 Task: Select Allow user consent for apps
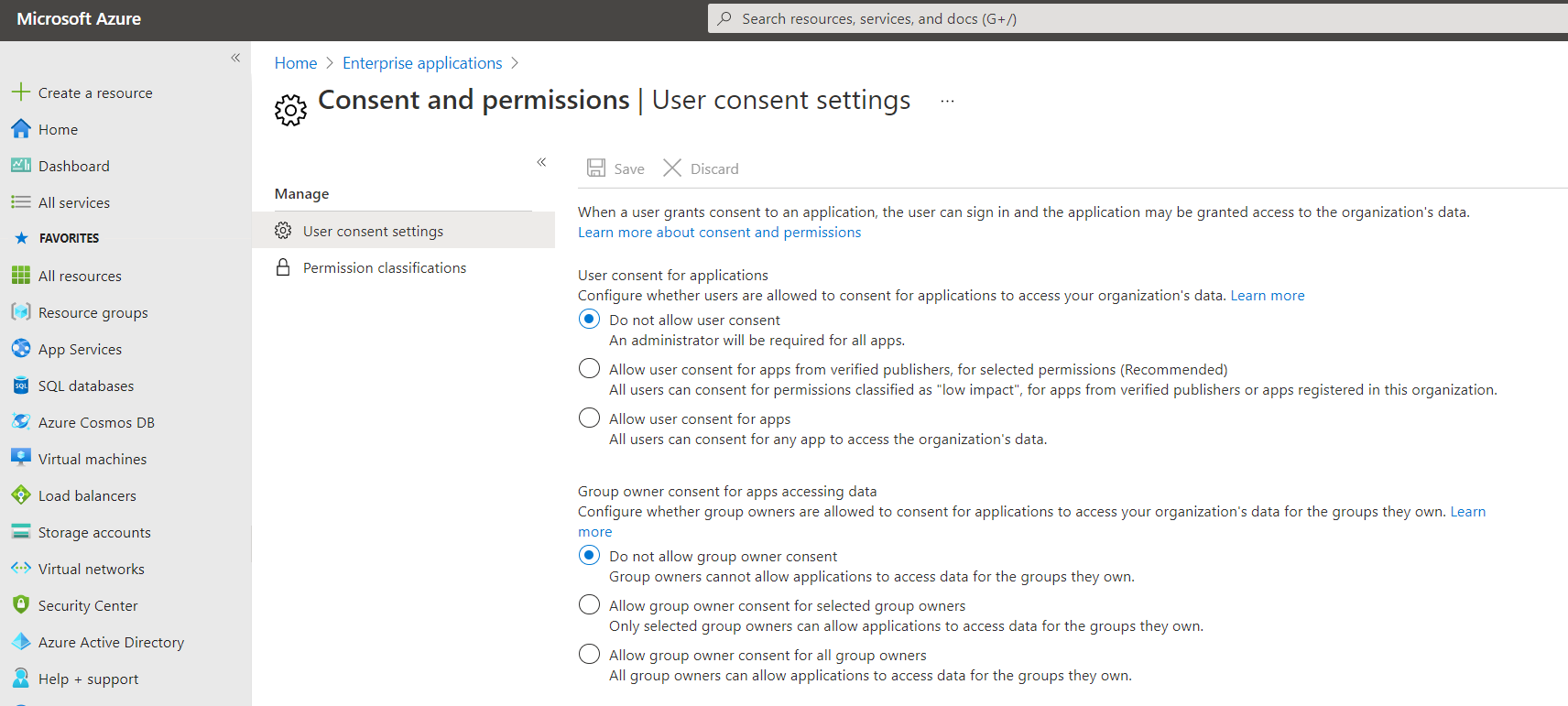coord(589,418)
